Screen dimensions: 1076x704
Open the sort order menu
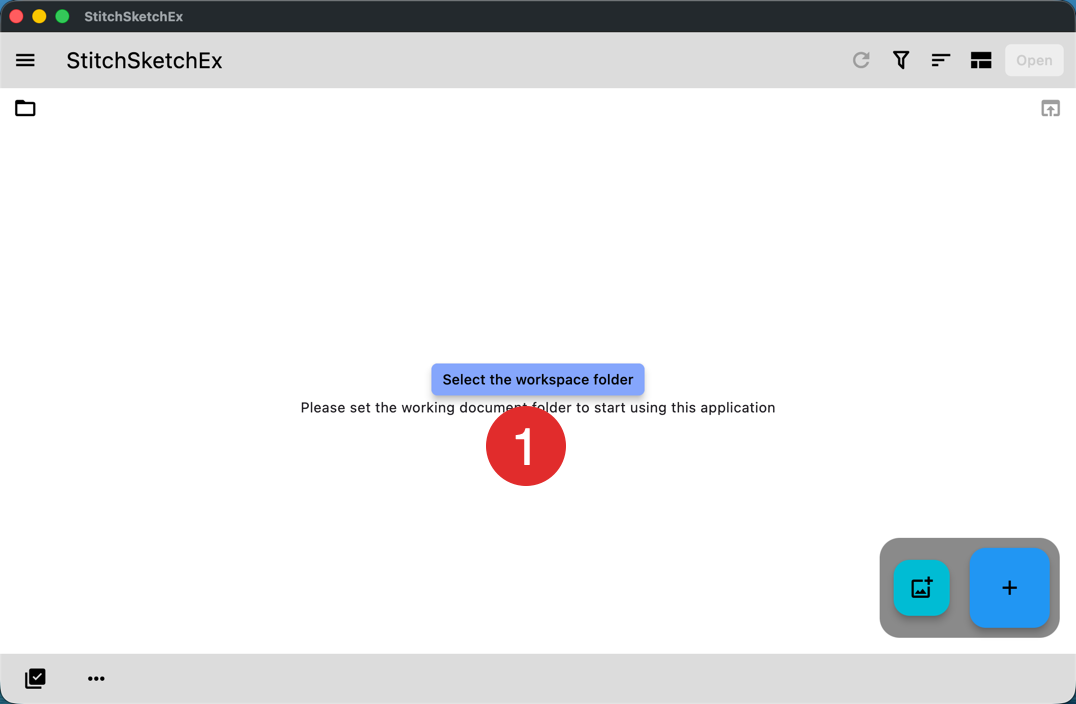941,60
